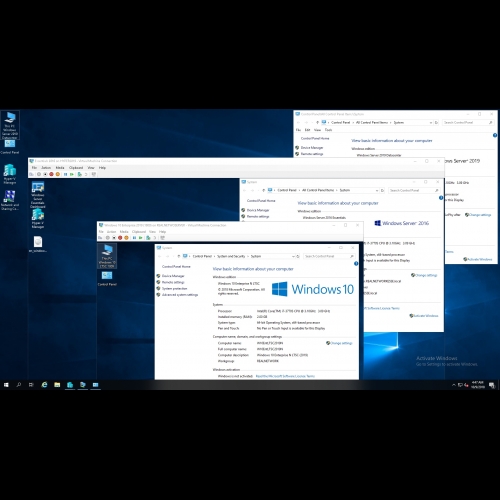This screenshot has height=500, width=500.
Task: Click orange Save button in Essentials VM toolbar
Action: pos(58,174)
